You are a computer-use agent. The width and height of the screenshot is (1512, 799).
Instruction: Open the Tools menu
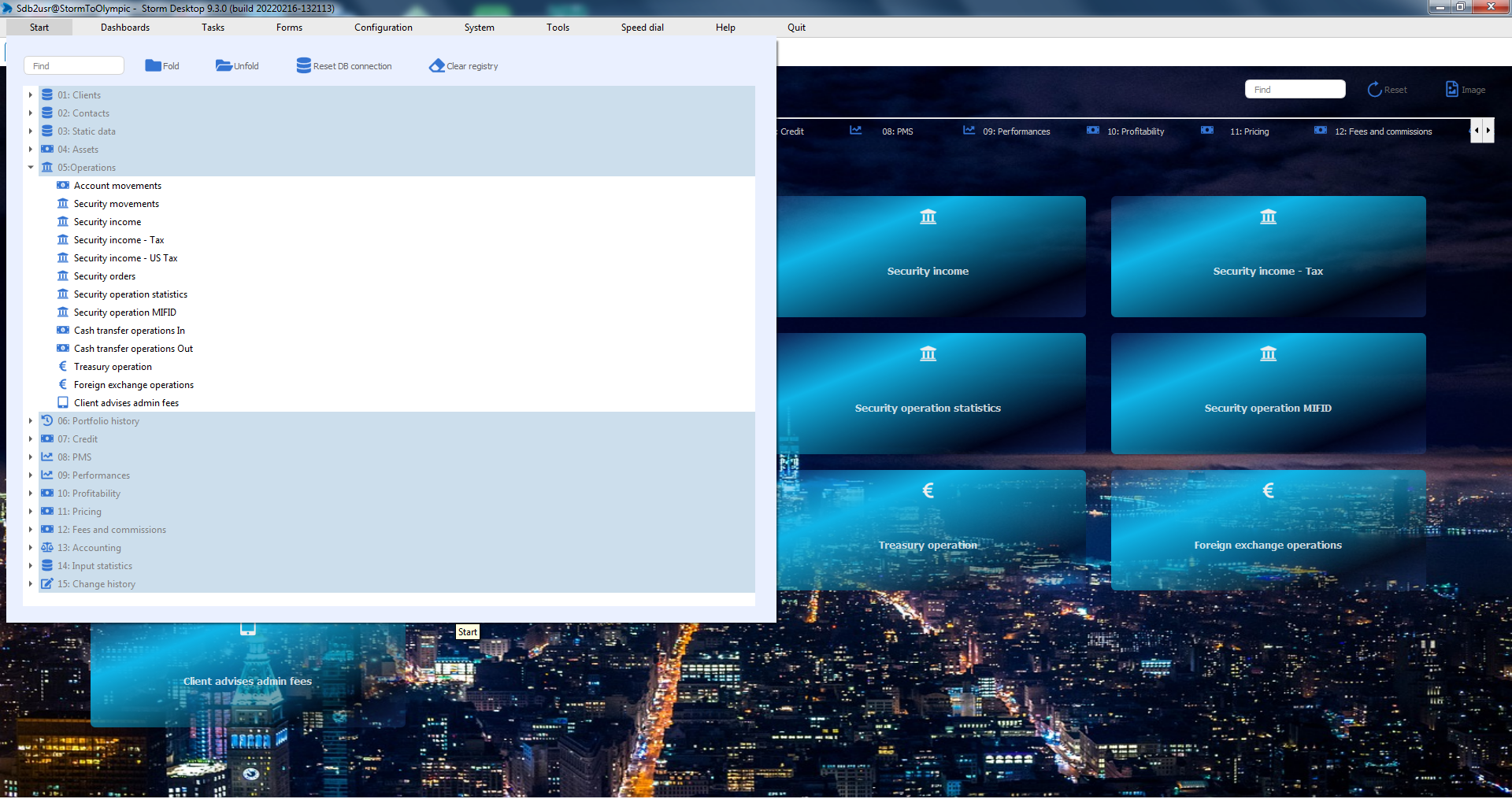pos(558,27)
